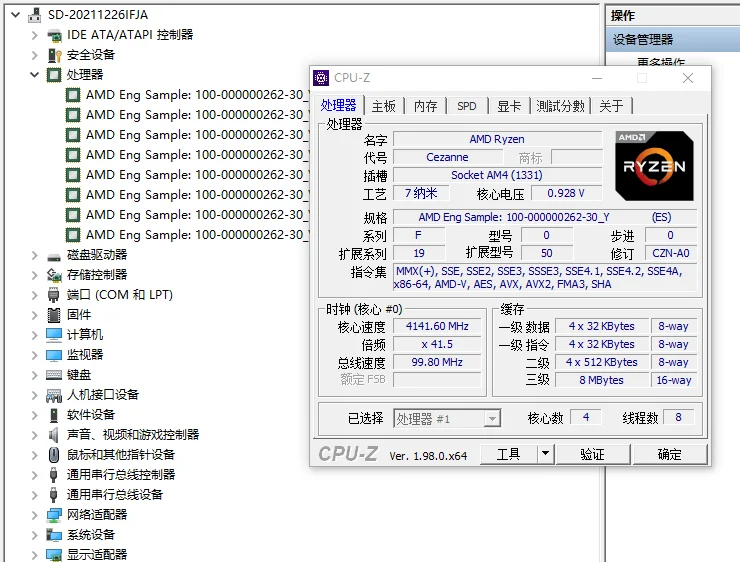740x562 pixels.
Task: Click the 核心电压 value 0.928 V
Action: click(566, 193)
